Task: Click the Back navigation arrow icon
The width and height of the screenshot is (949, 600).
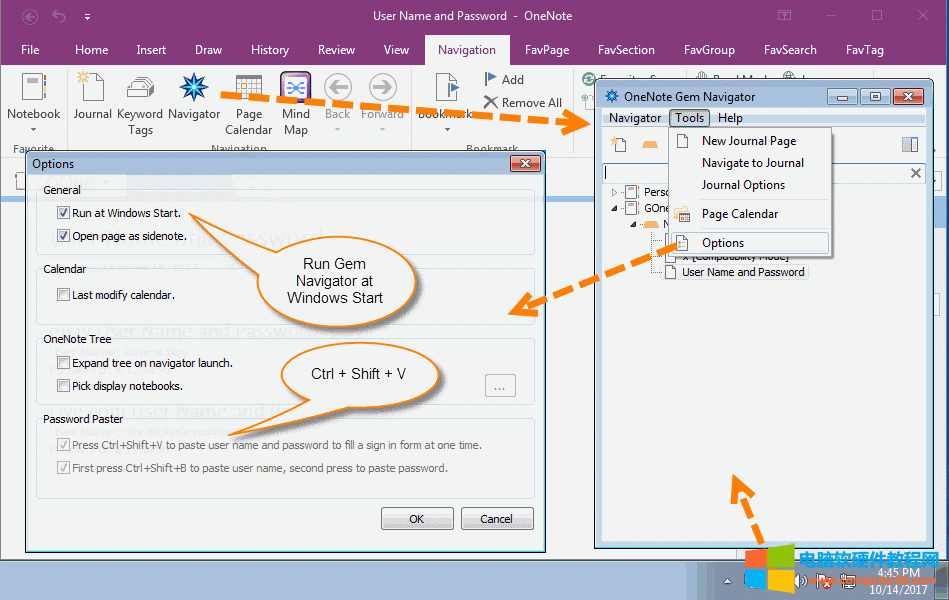Action: (x=338, y=88)
